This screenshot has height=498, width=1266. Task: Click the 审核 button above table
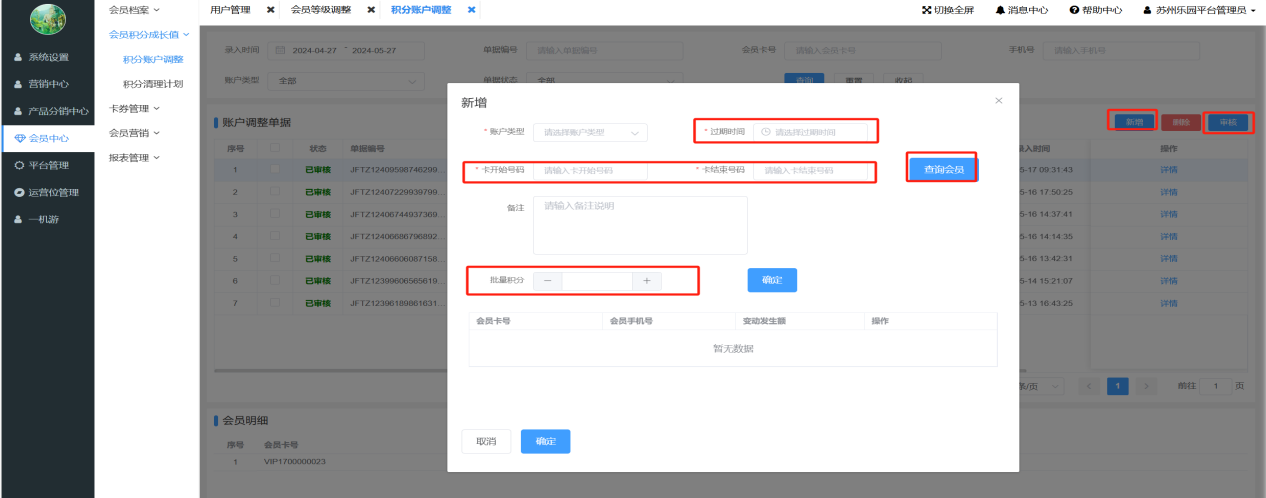point(1228,122)
